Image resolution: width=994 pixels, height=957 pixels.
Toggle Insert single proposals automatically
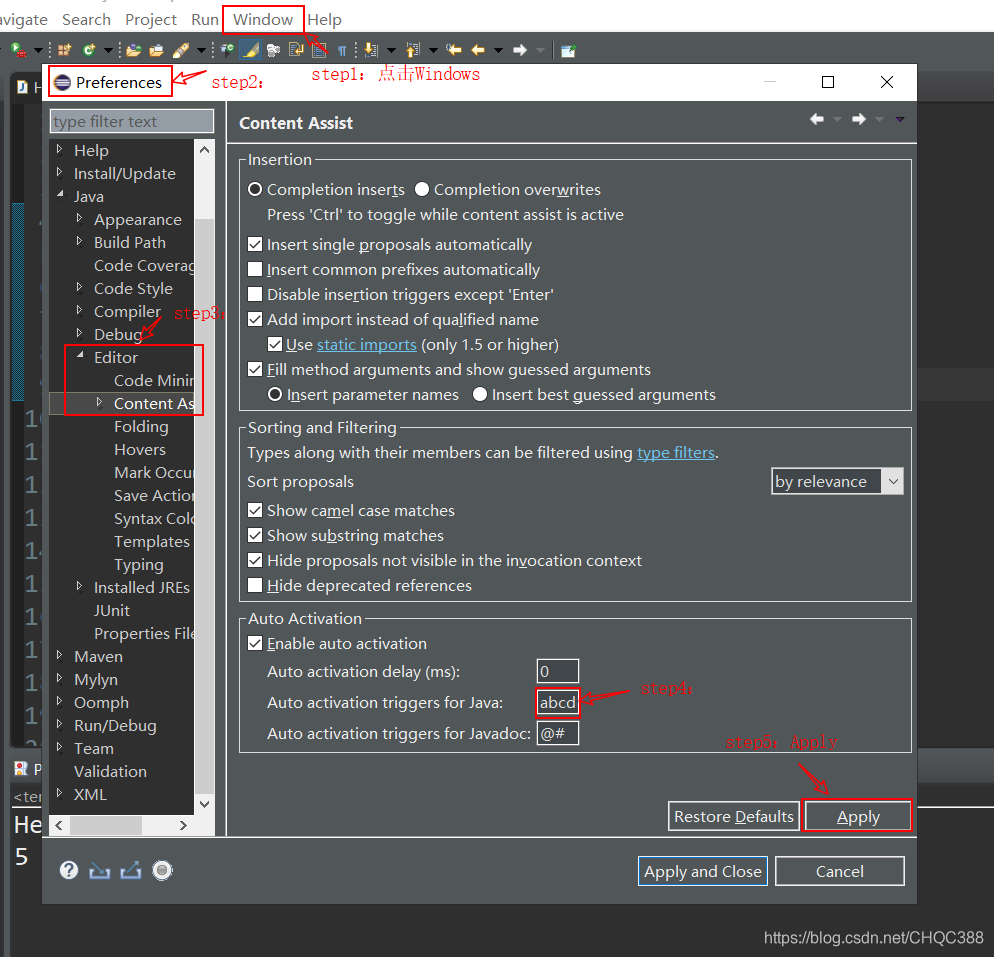(255, 244)
